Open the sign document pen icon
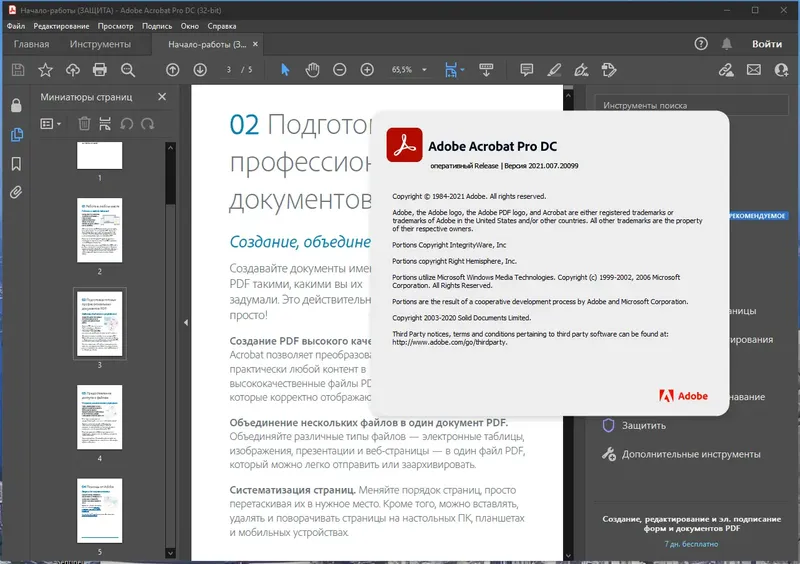The width and height of the screenshot is (800, 564). pyautogui.click(x=581, y=70)
